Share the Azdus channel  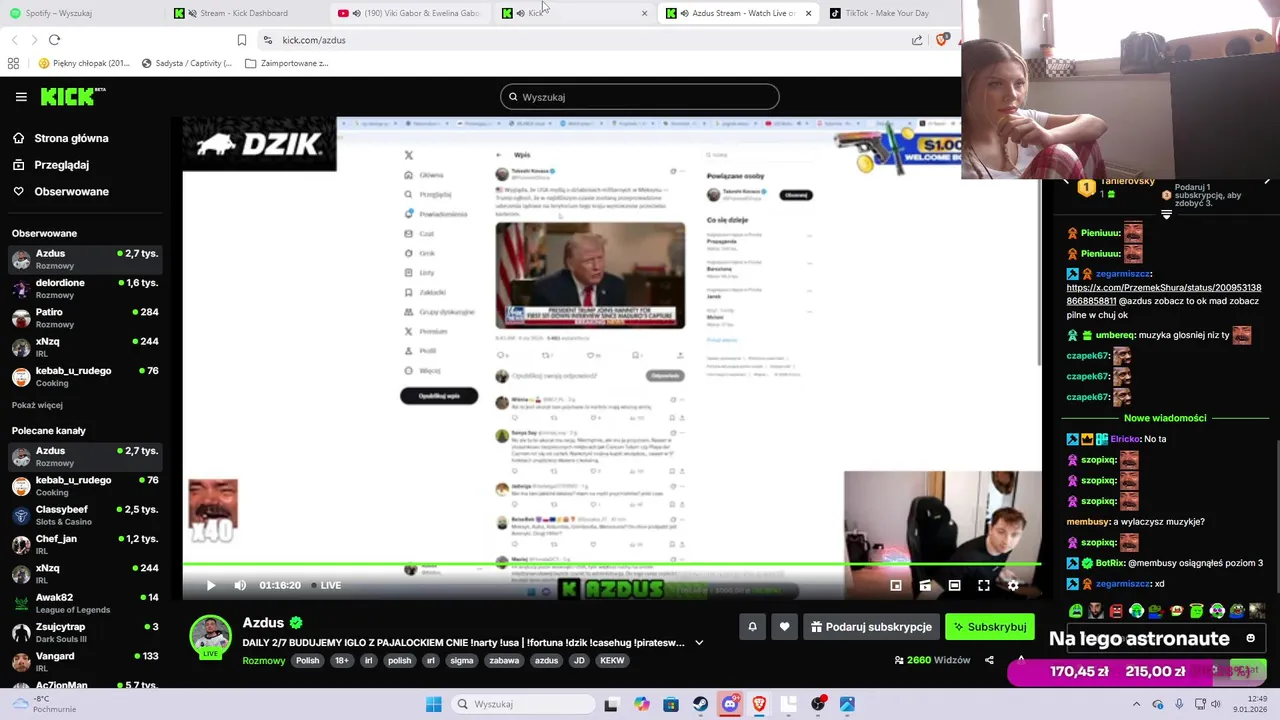point(989,660)
